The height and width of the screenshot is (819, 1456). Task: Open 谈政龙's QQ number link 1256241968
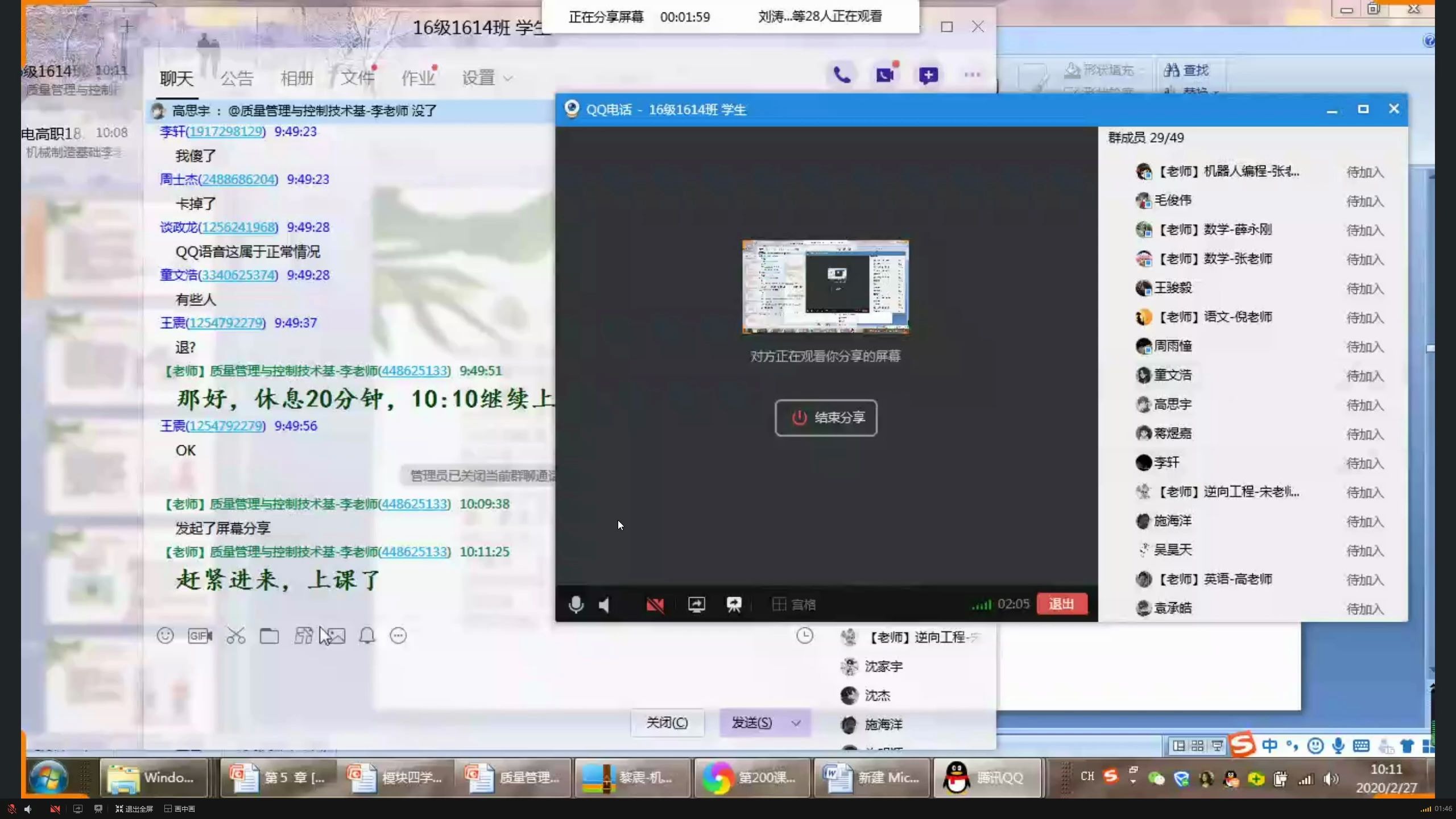point(238,227)
